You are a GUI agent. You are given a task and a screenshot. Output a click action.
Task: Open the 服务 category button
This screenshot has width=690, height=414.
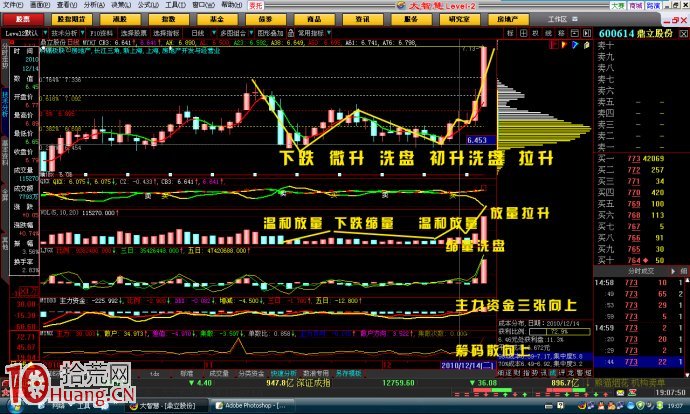411,19
